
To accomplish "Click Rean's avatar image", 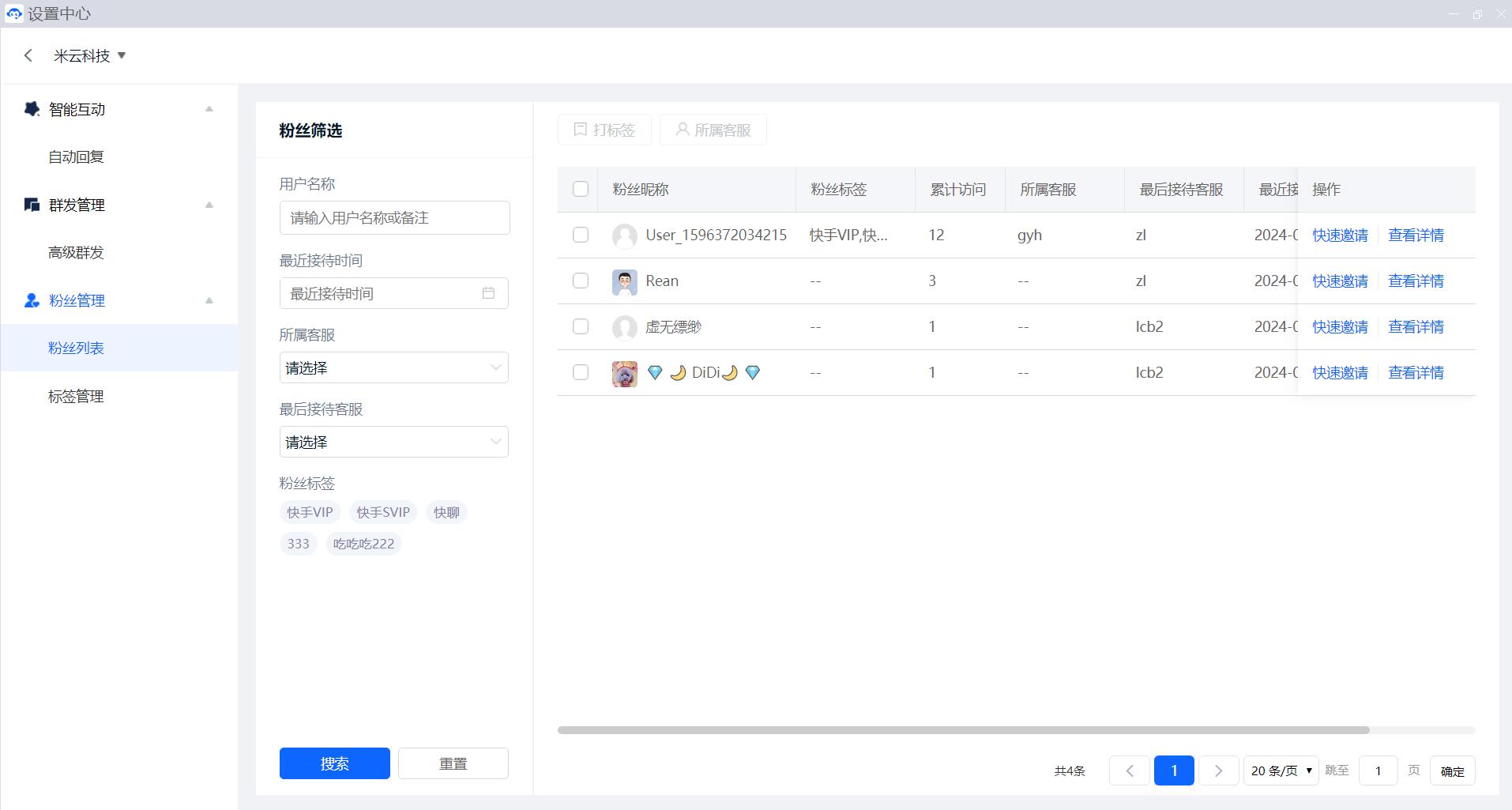I will click(624, 281).
